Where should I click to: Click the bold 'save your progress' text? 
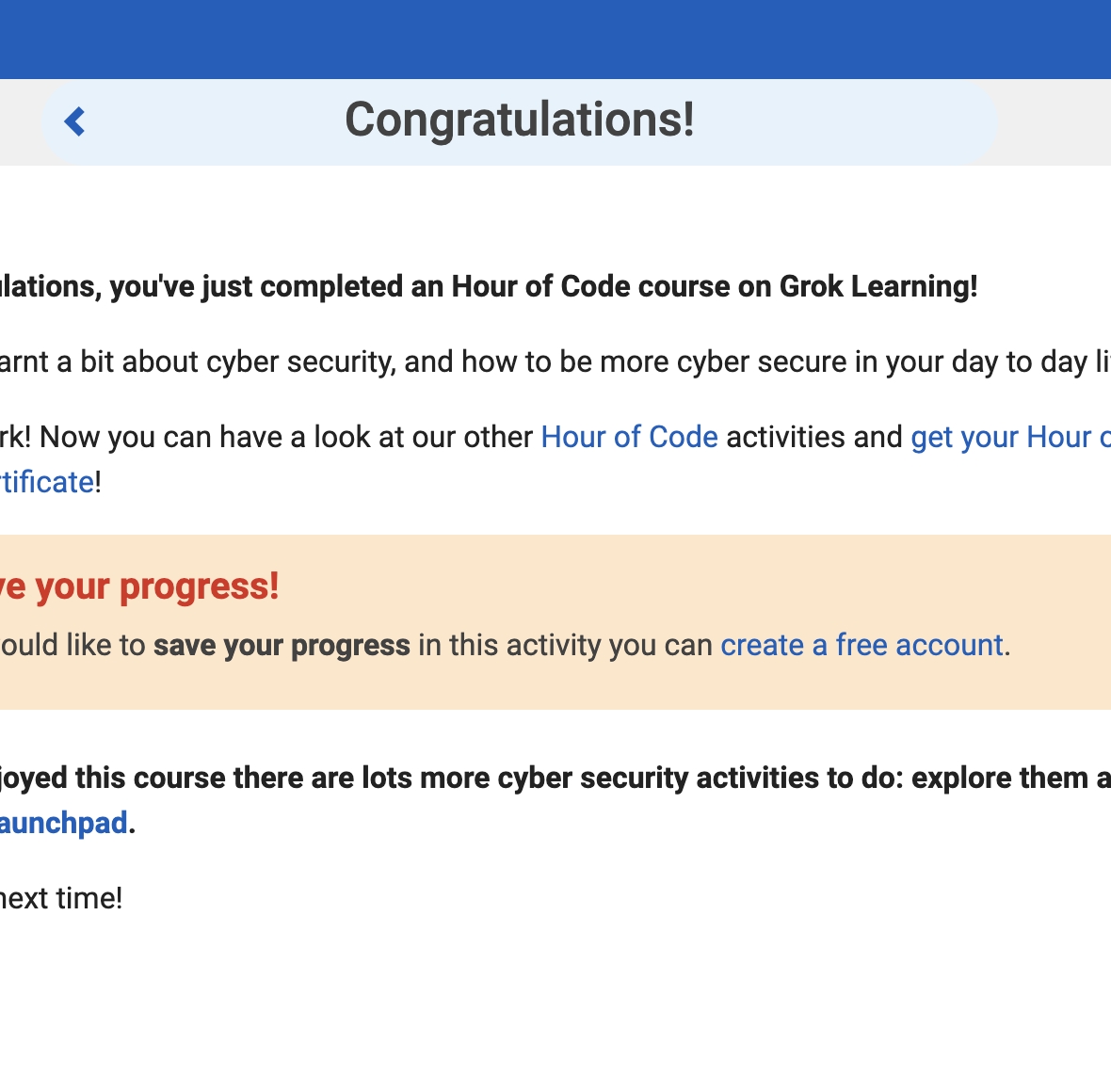pos(282,645)
